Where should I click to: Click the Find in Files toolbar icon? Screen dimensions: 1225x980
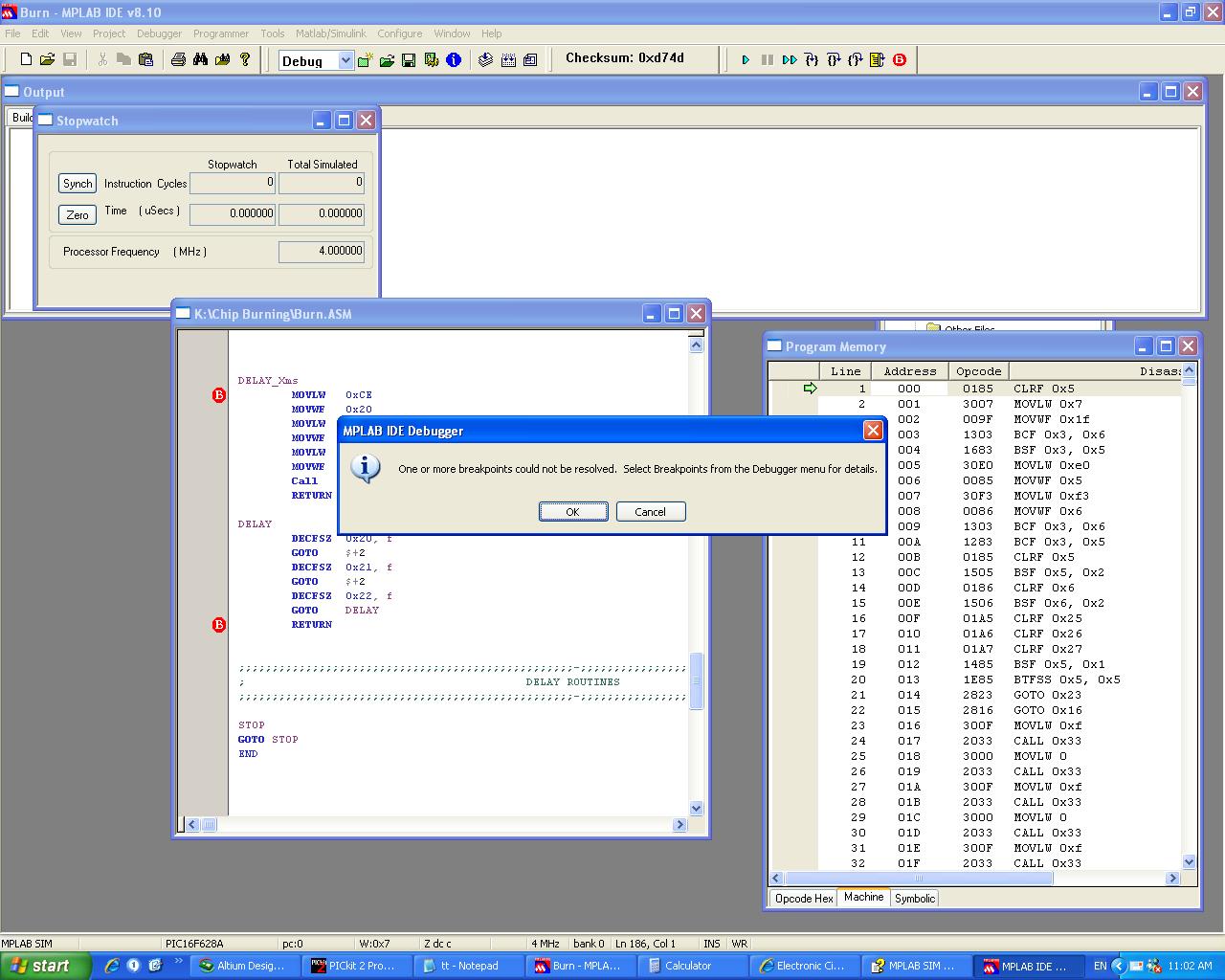222,59
